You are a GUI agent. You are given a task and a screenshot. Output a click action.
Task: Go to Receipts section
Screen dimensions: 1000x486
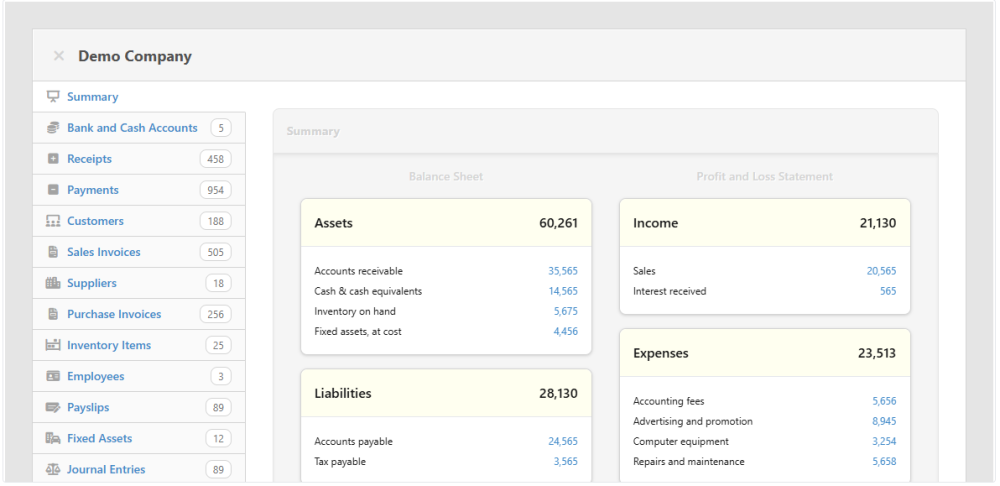(89, 159)
